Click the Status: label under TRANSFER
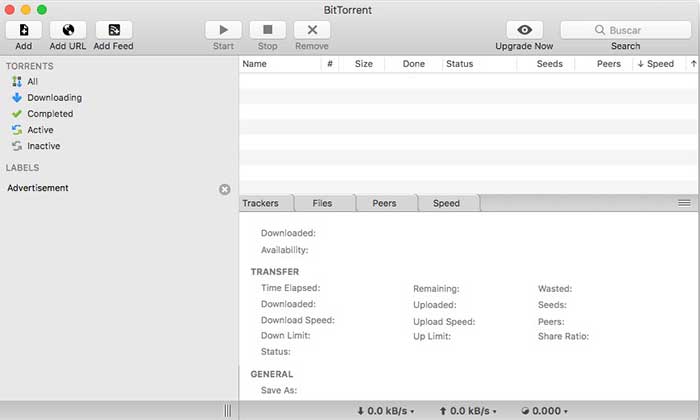Screen dimensions: 700x420 [275, 352]
